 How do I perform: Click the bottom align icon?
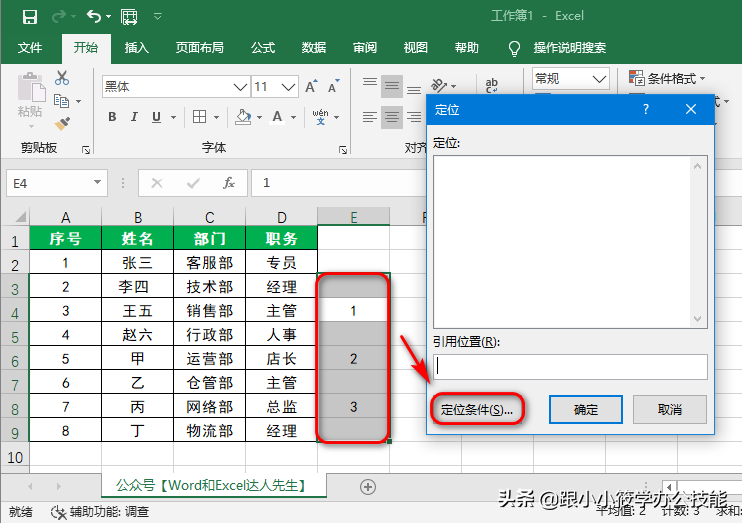[414, 89]
